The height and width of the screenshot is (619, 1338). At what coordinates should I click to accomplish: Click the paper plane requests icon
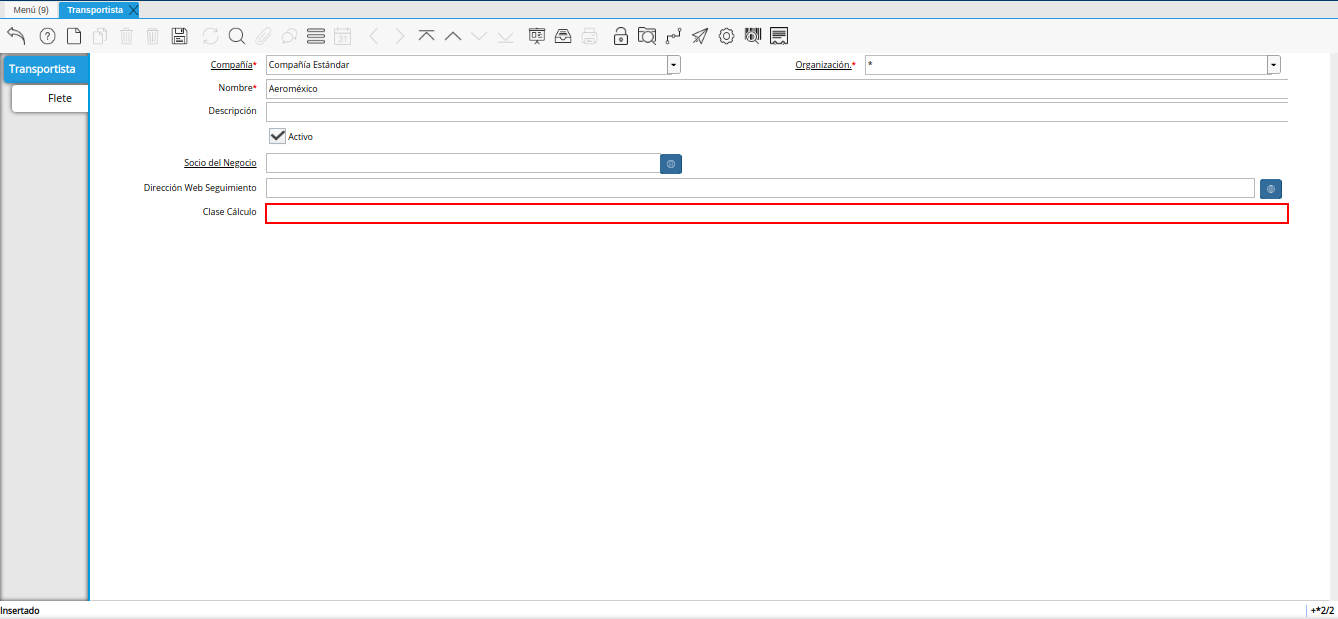tap(700, 36)
